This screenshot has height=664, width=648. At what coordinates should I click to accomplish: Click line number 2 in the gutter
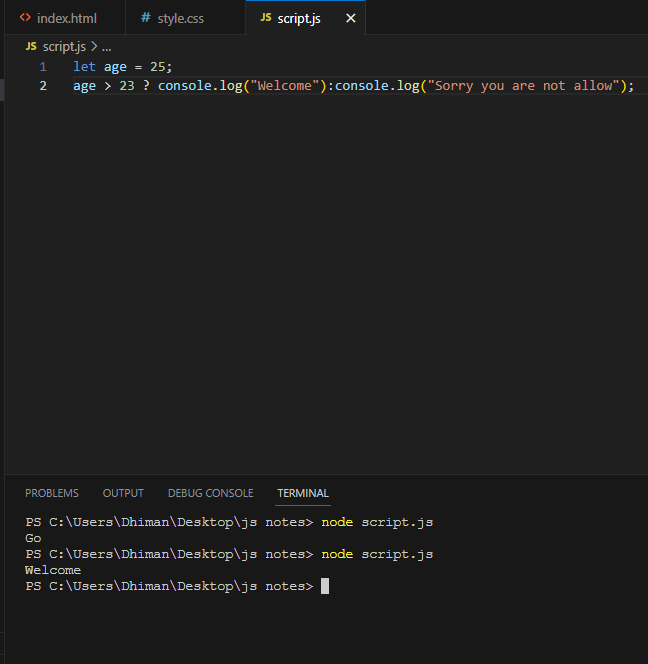(43, 86)
